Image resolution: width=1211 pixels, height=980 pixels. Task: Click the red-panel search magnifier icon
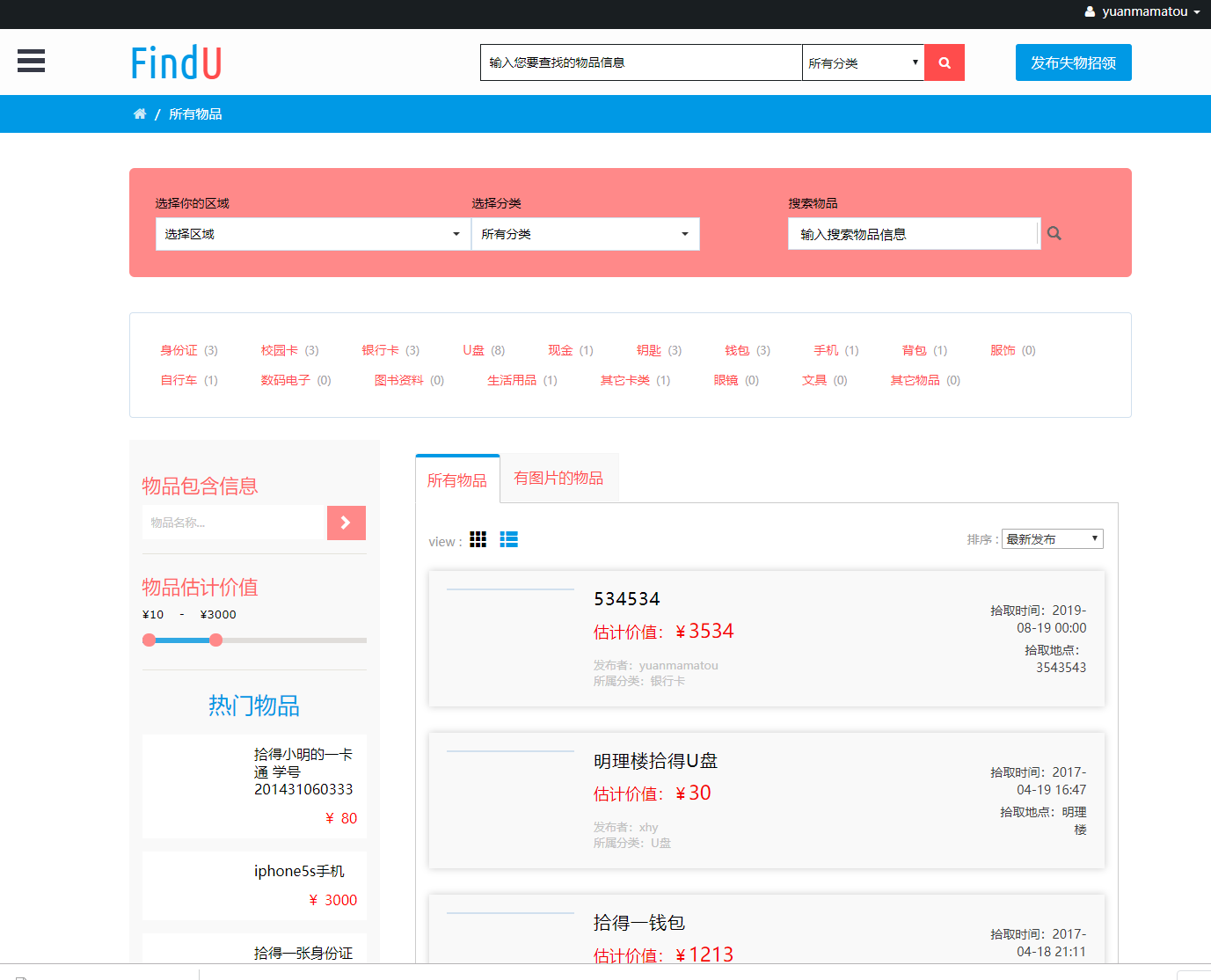click(1054, 233)
